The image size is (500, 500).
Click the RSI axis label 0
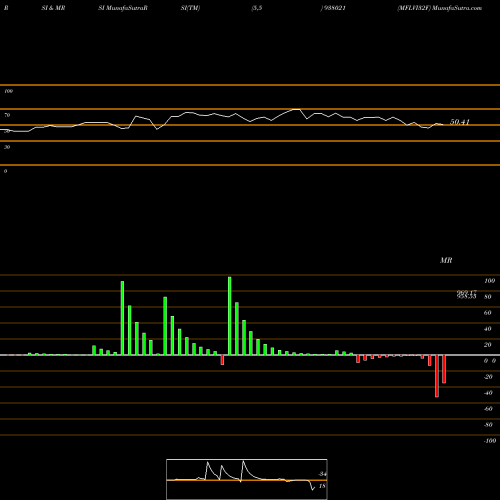pyautogui.click(x=5, y=171)
